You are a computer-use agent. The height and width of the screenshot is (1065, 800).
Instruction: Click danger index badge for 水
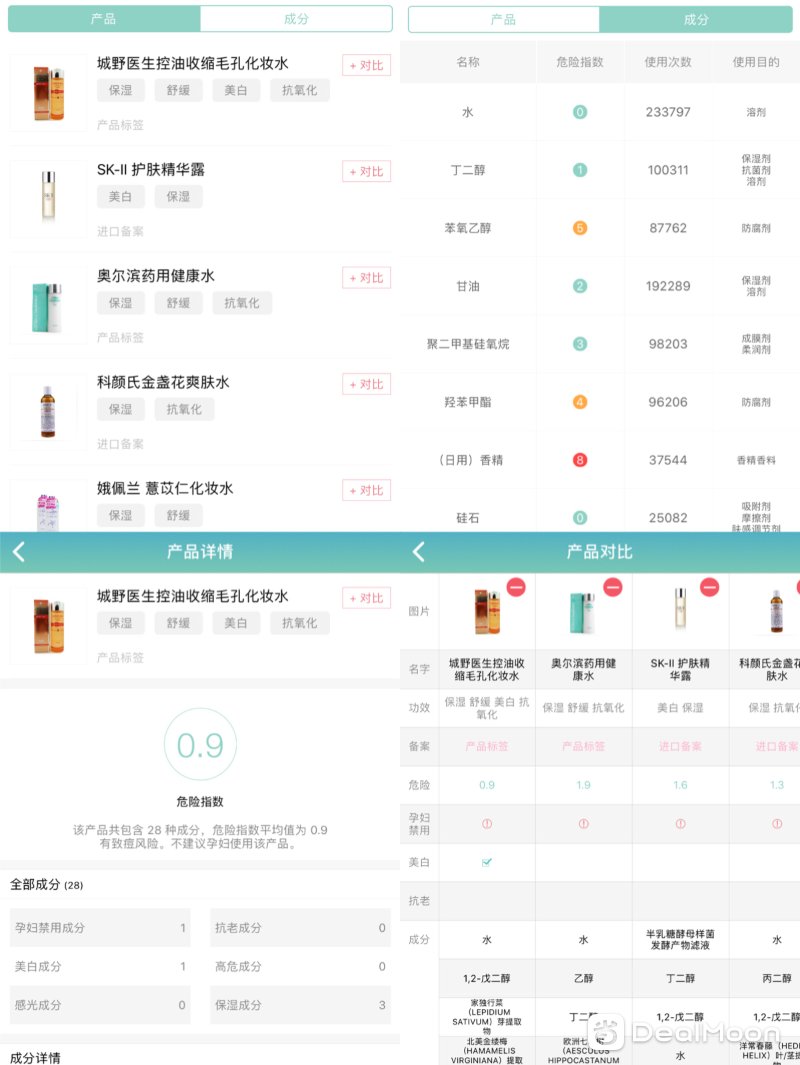click(x=580, y=112)
